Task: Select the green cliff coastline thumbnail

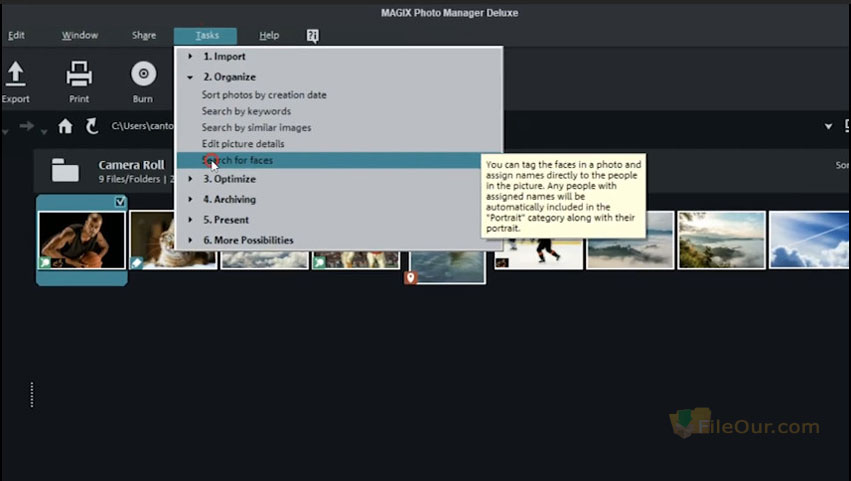Action: point(721,240)
